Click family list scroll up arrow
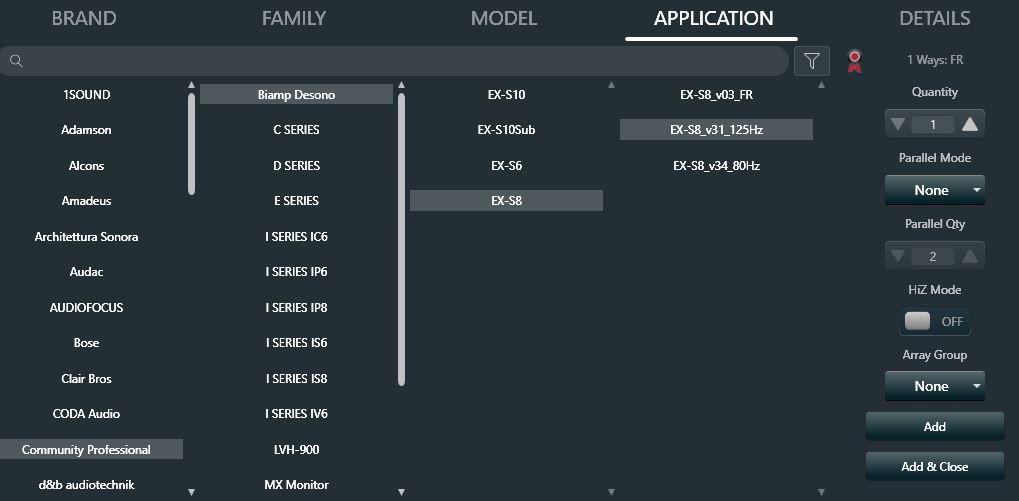Screen dimensions: 1019x501 [401, 84]
